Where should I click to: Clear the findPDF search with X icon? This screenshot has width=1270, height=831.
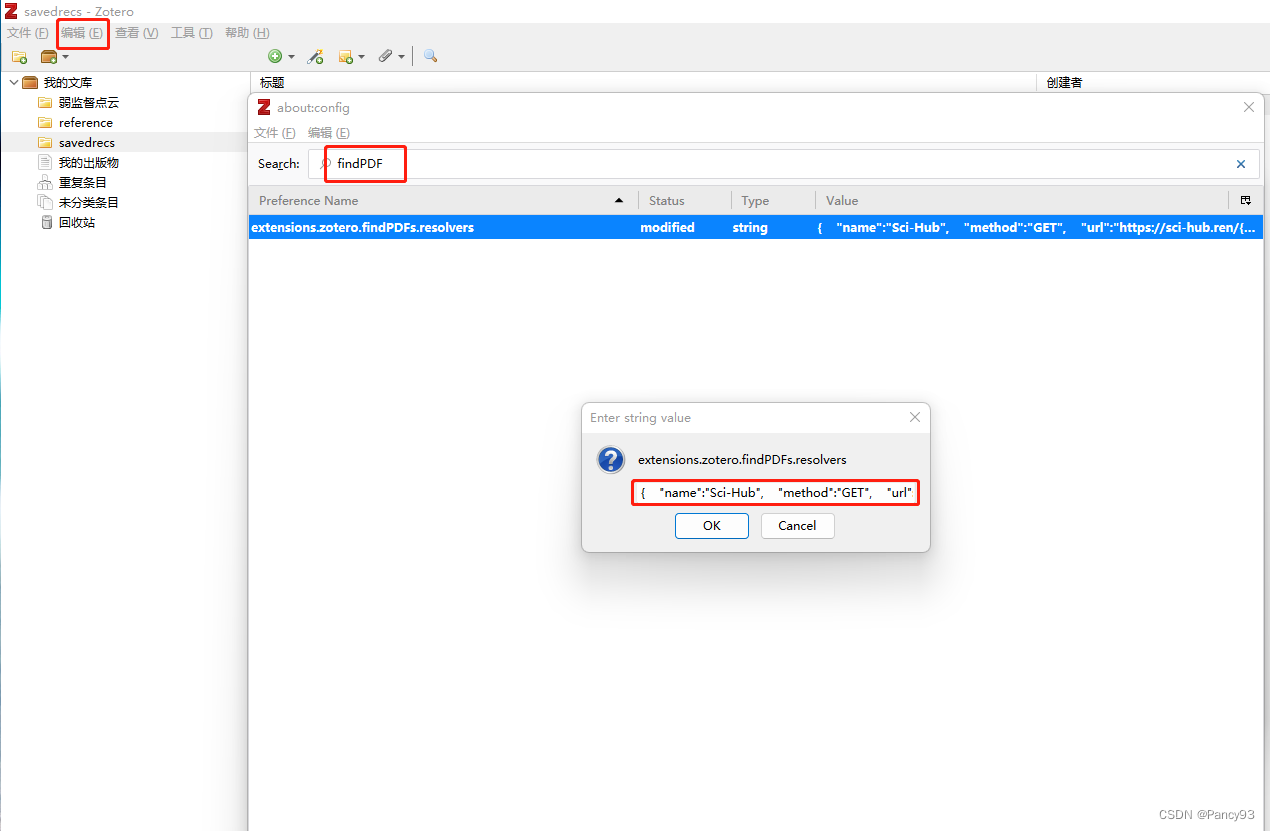[x=1241, y=164]
